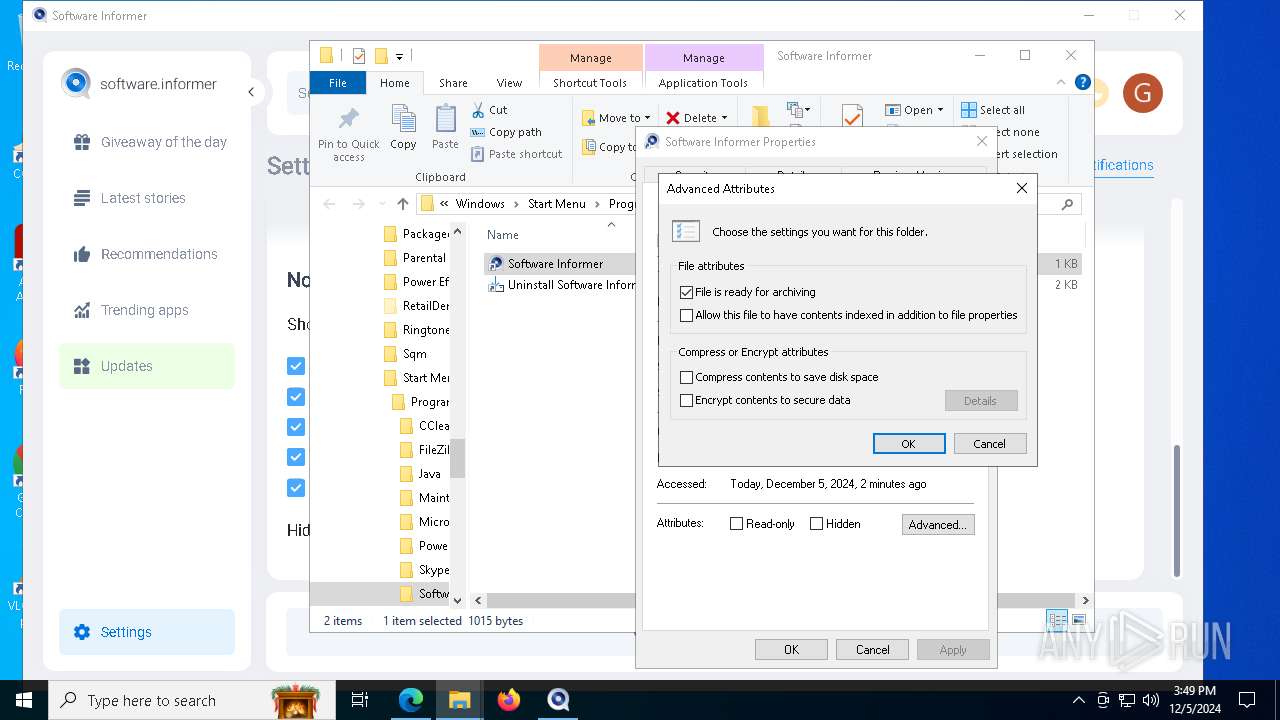Open Settings in Software Informer sidebar
This screenshot has height=720, width=1280.
pyautogui.click(x=147, y=632)
